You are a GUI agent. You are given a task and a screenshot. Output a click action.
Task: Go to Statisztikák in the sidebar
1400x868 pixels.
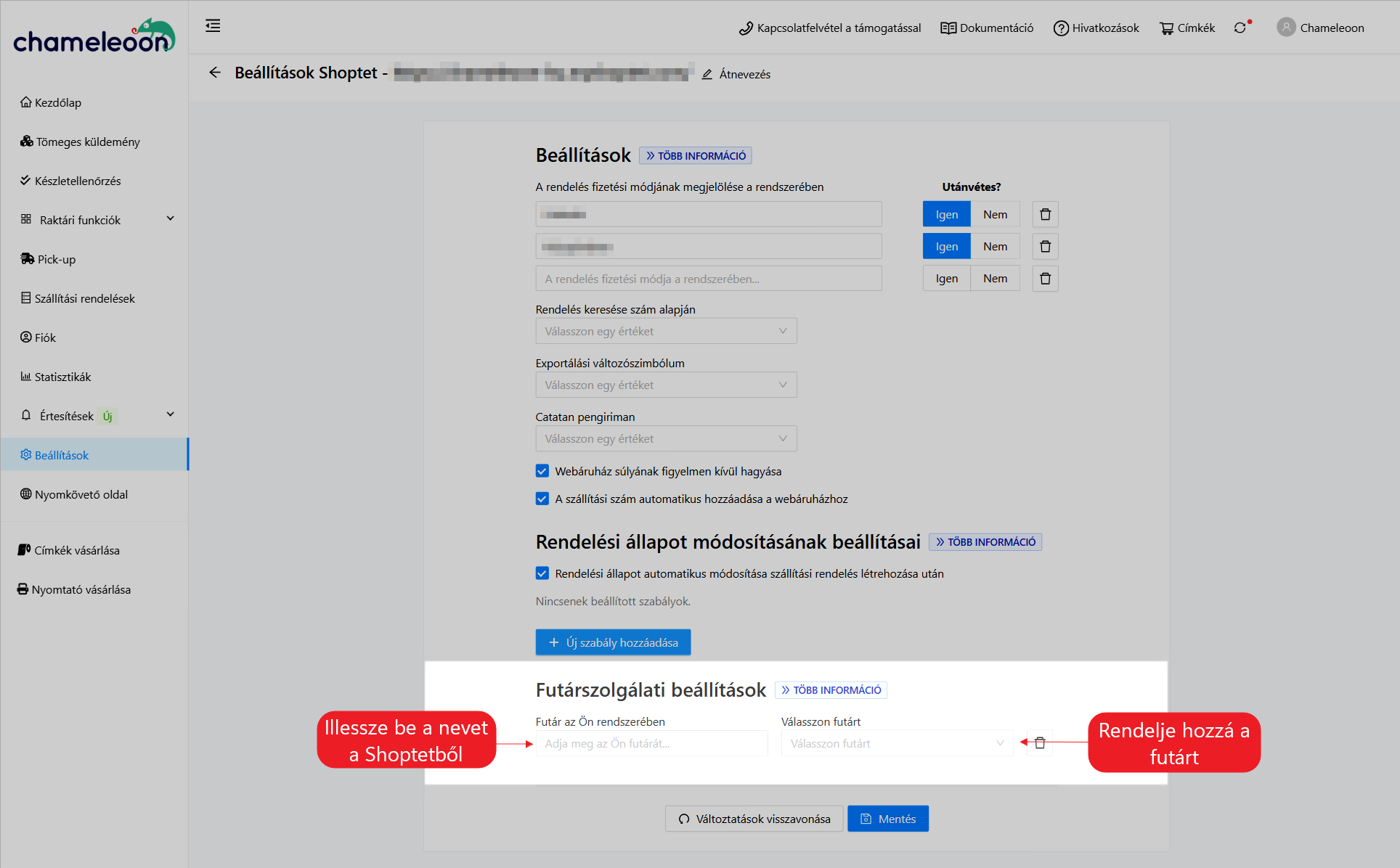[x=62, y=377]
